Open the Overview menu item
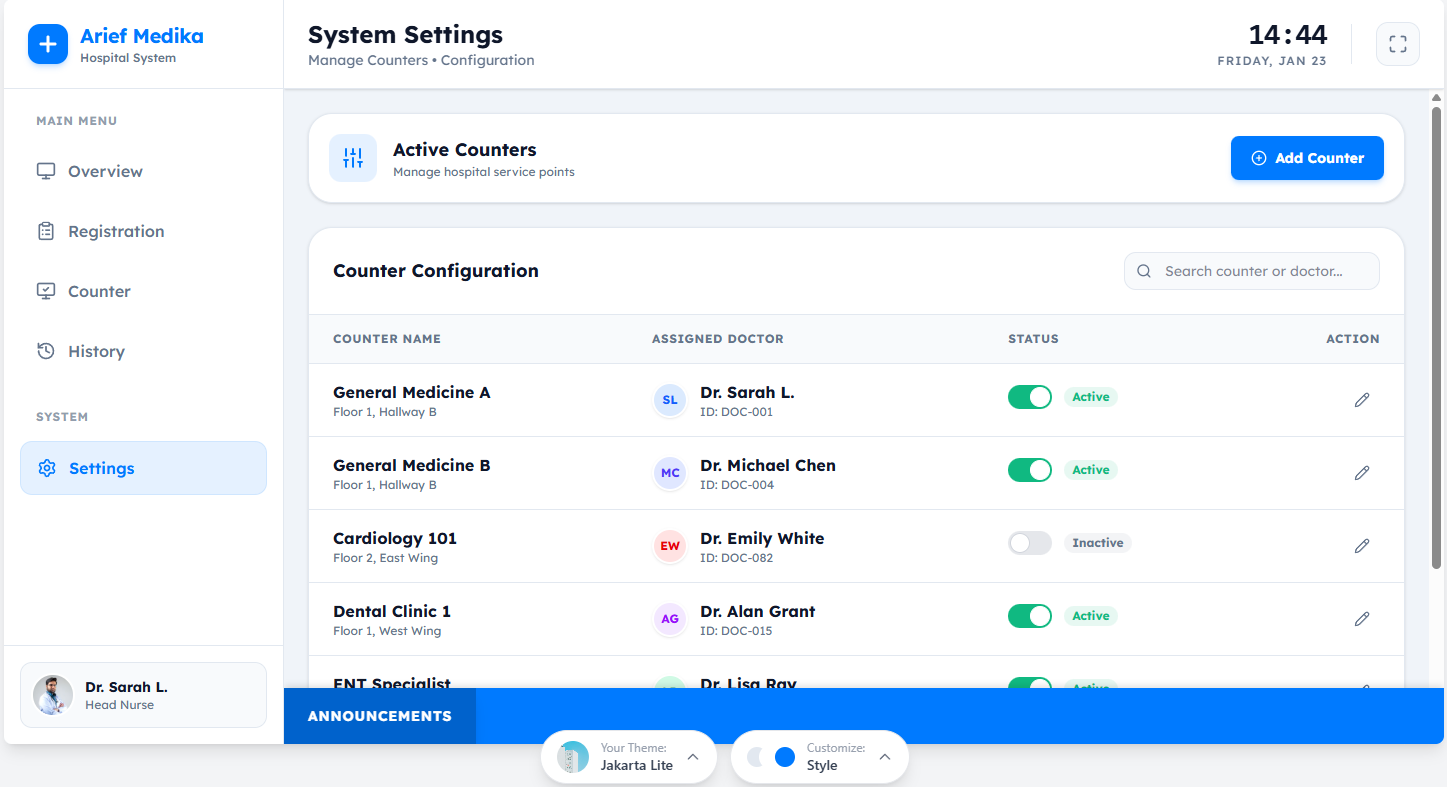Viewport: 1447px width, 787px height. 105,171
